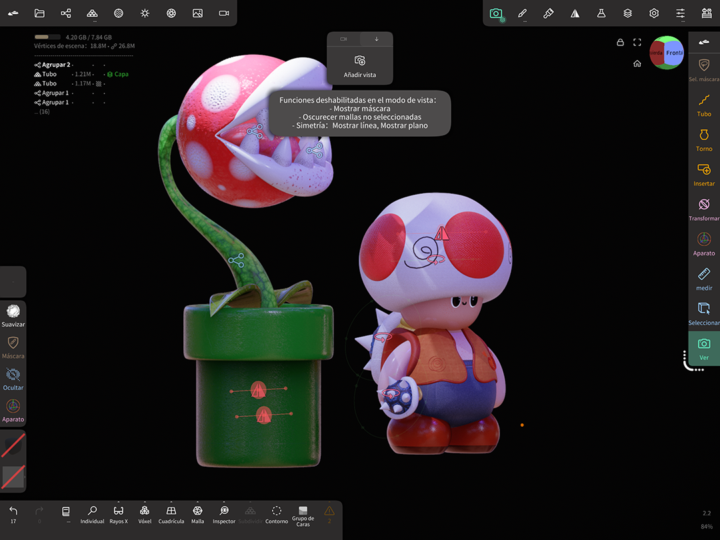Select the medir ruler tool

pyautogui.click(x=704, y=279)
